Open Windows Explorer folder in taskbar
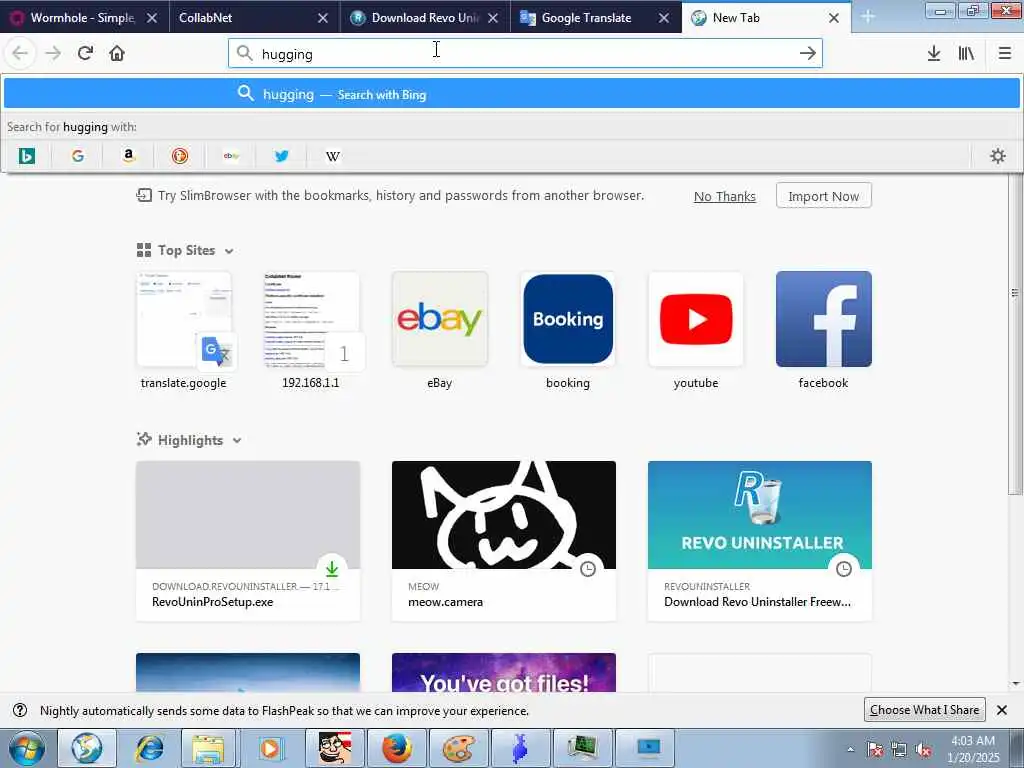The image size is (1024, 768). 210,748
